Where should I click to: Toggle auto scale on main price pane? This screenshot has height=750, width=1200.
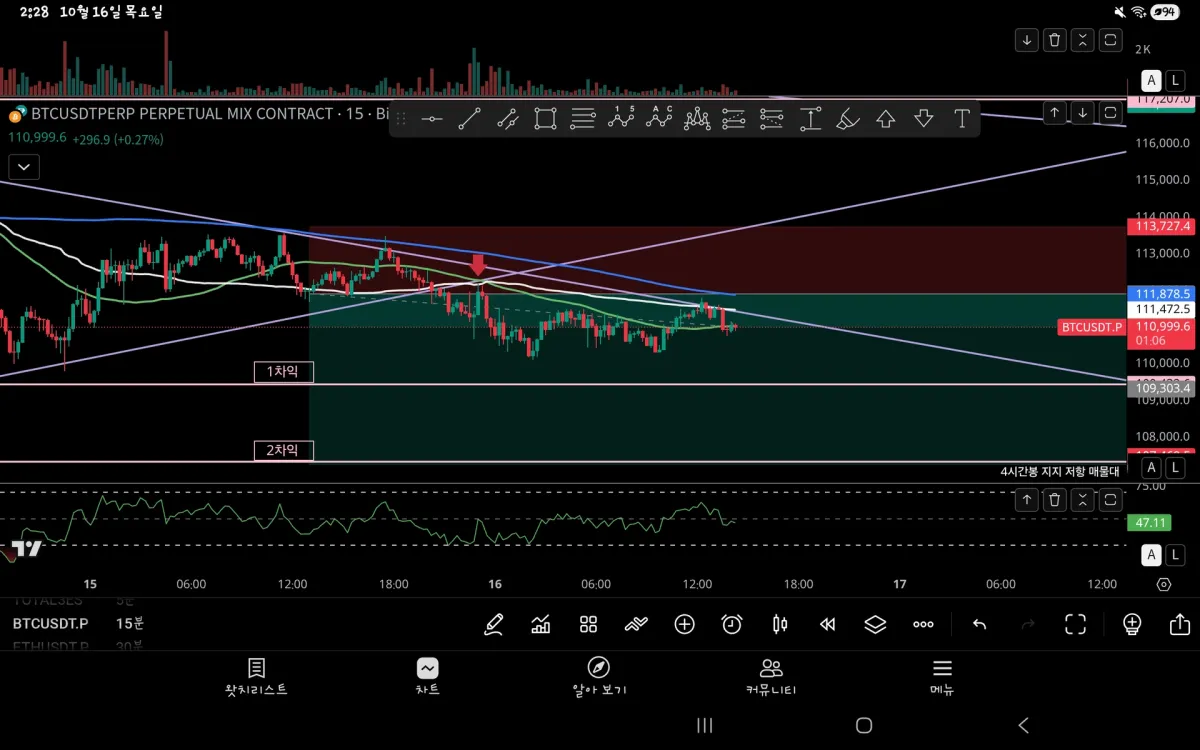point(1151,467)
